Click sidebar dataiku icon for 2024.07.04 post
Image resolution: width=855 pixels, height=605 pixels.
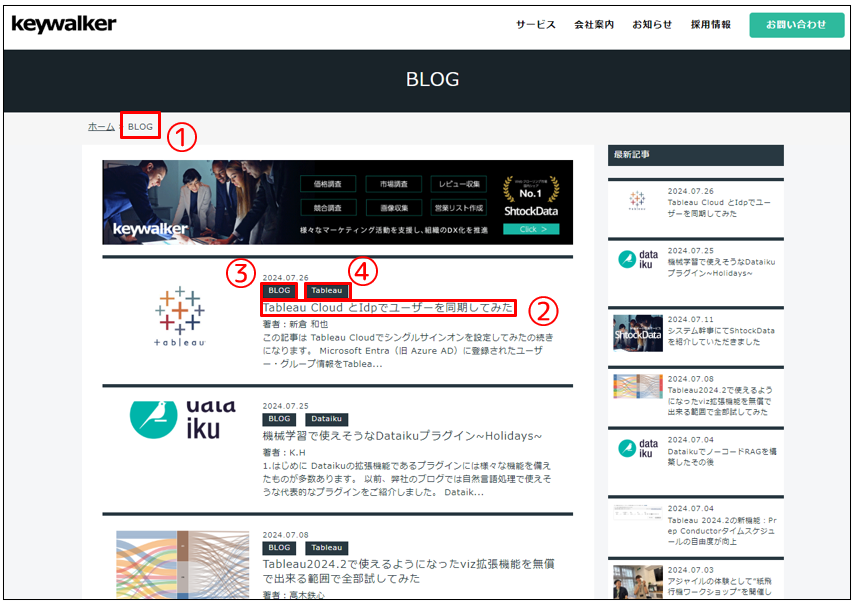(x=639, y=449)
